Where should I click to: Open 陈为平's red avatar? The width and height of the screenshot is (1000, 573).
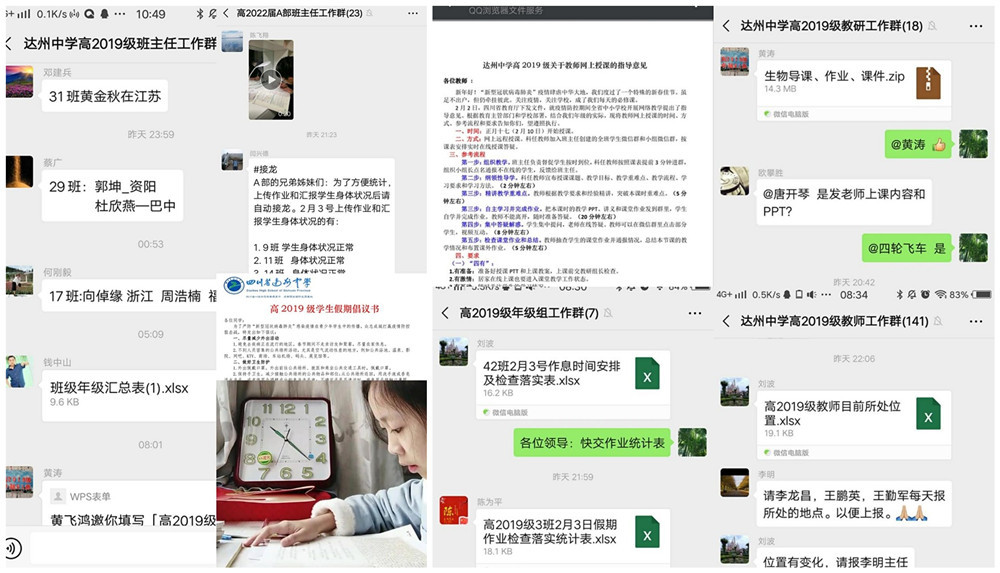453,511
